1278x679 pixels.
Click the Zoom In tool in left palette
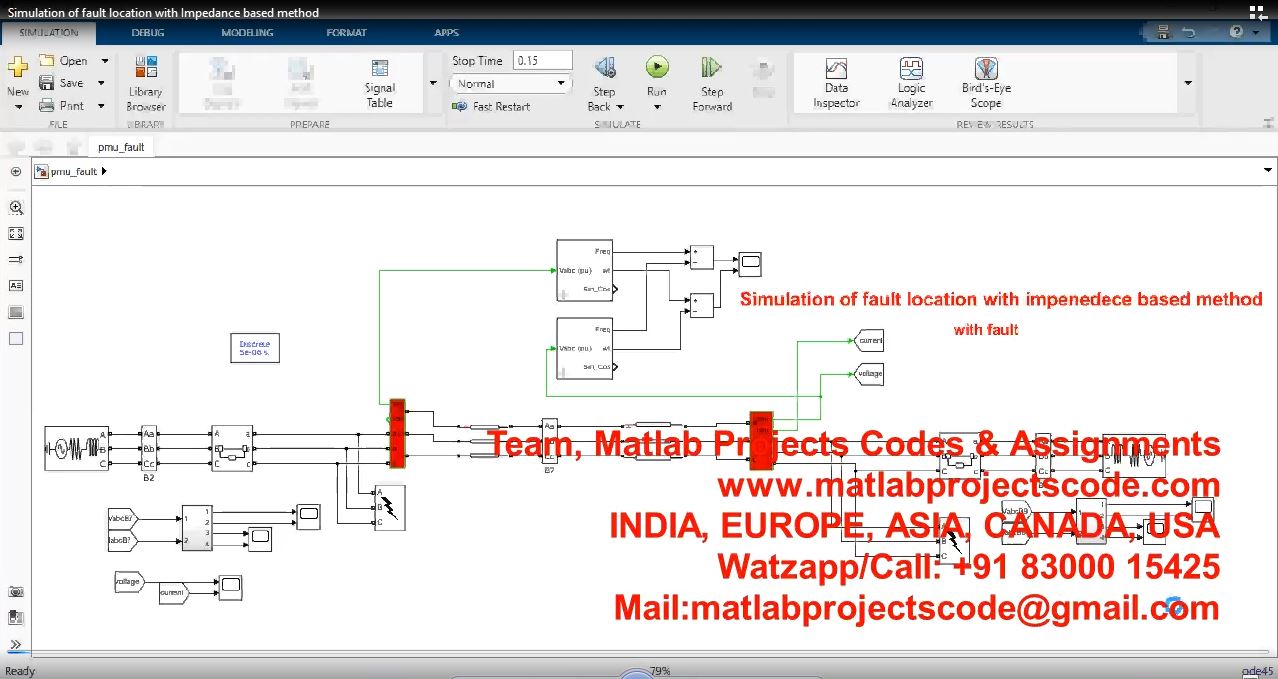point(16,208)
